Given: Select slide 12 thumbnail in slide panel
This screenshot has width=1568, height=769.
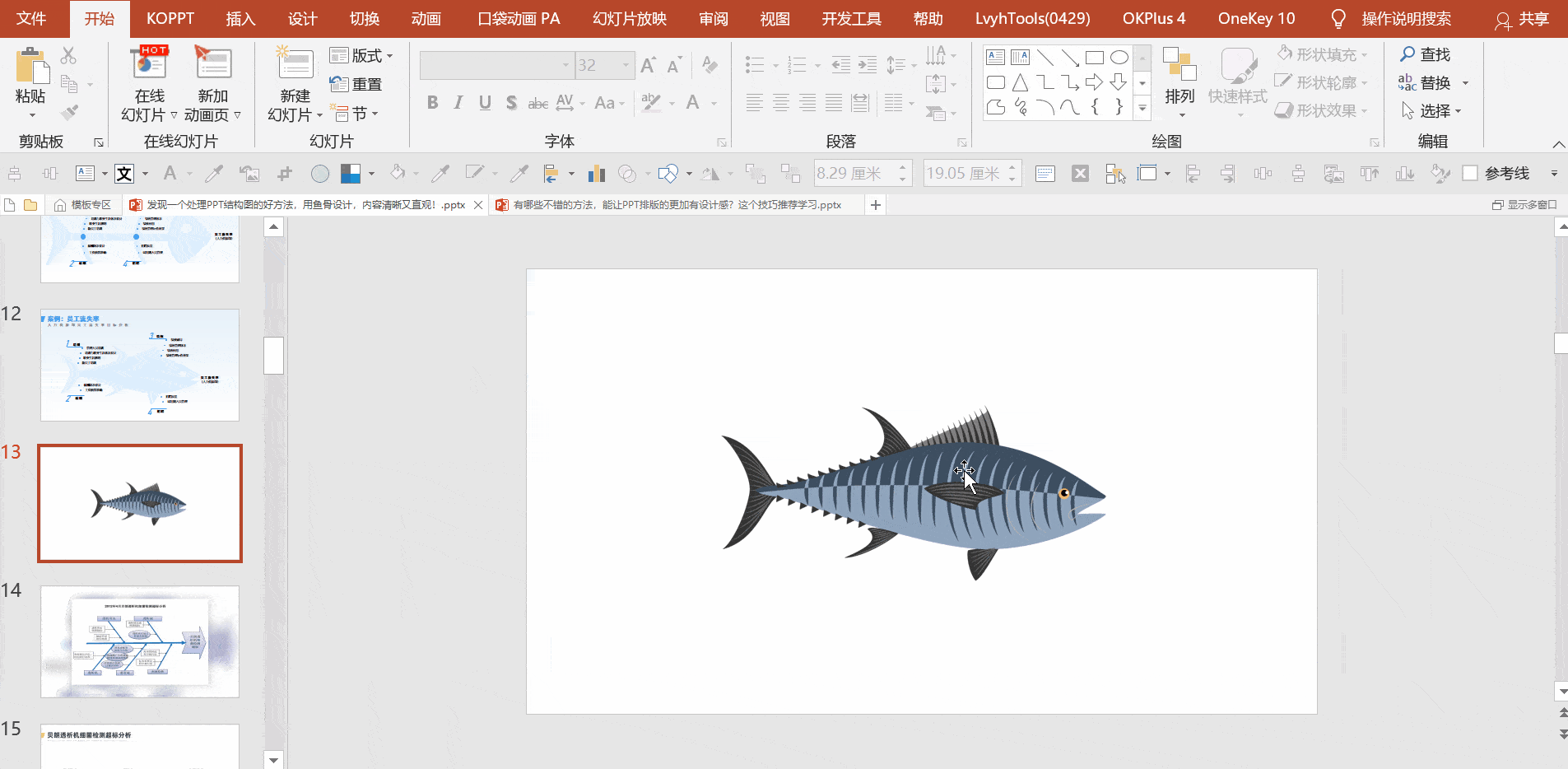Looking at the screenshot, I should click(x=140, y=365).
